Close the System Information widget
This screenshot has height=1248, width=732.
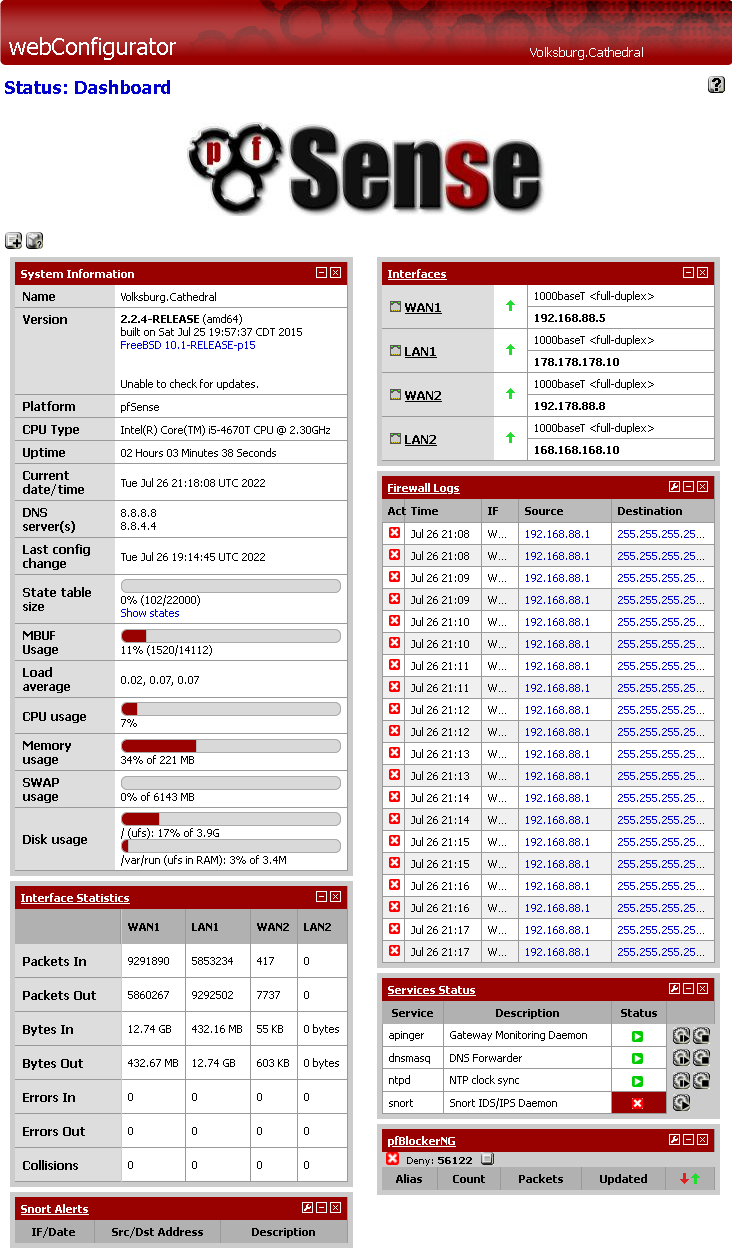[336, 272]
